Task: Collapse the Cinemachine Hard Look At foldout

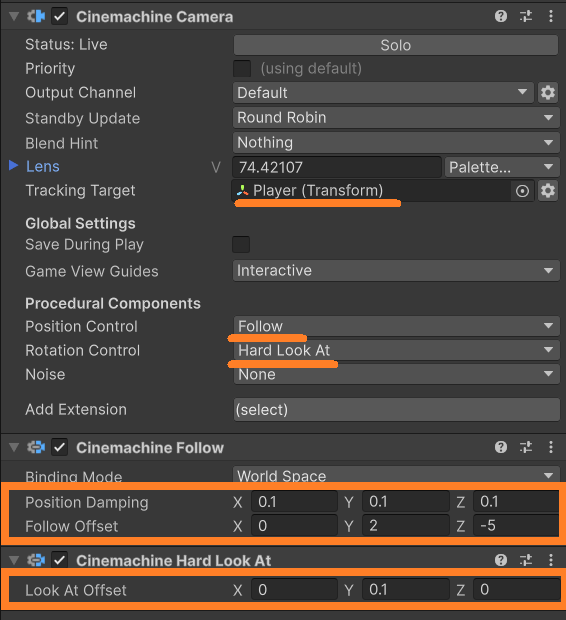Action: (x=14, y=560)
